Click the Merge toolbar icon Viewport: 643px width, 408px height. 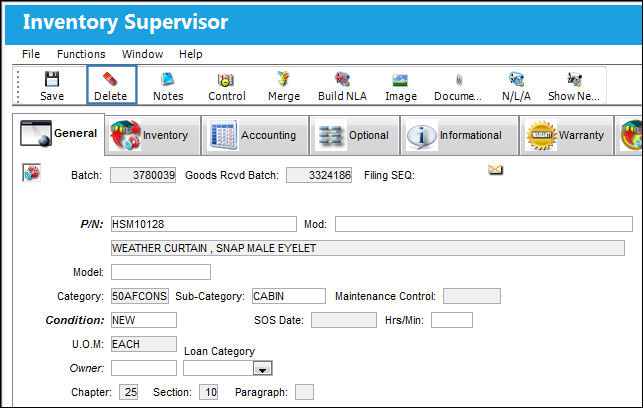pos(283,78)
